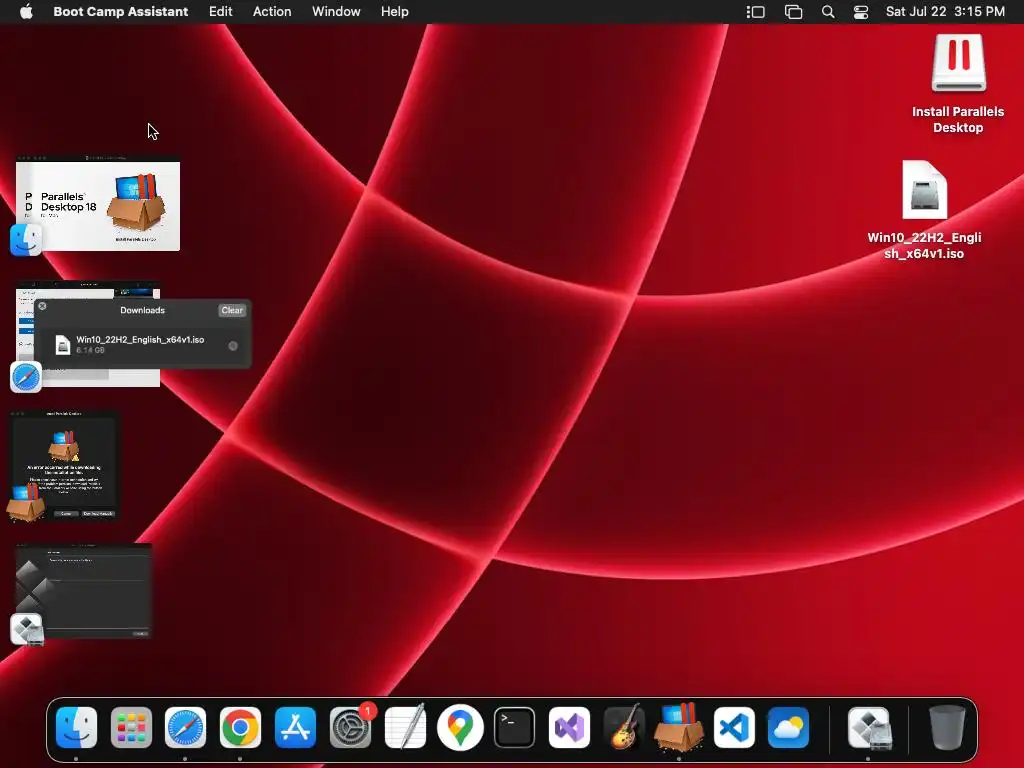Open TextEdit from the Dock
The image size is (1024, 768).
[405, 727]
